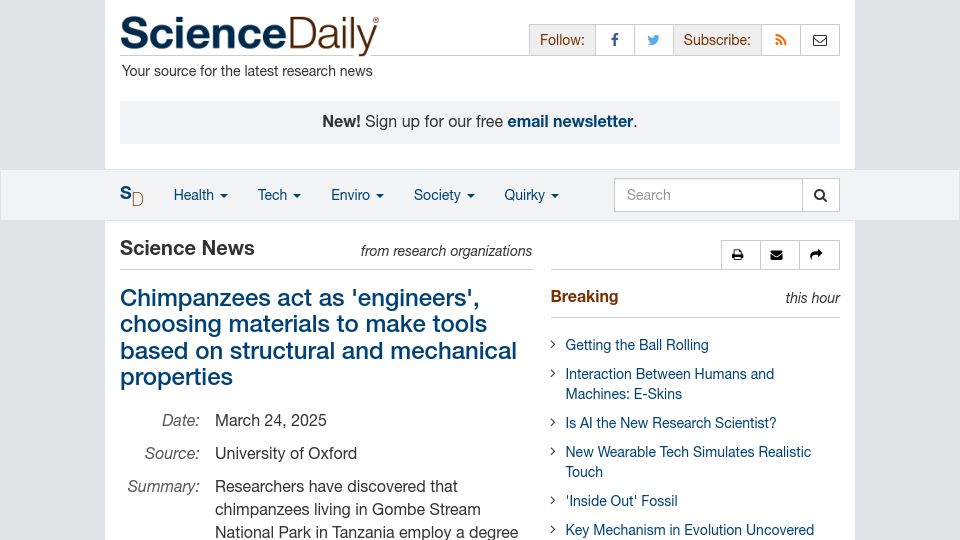The image size is (960, 540).
Task: Expand the Society dropdown menu
Action: coord(444,195)
